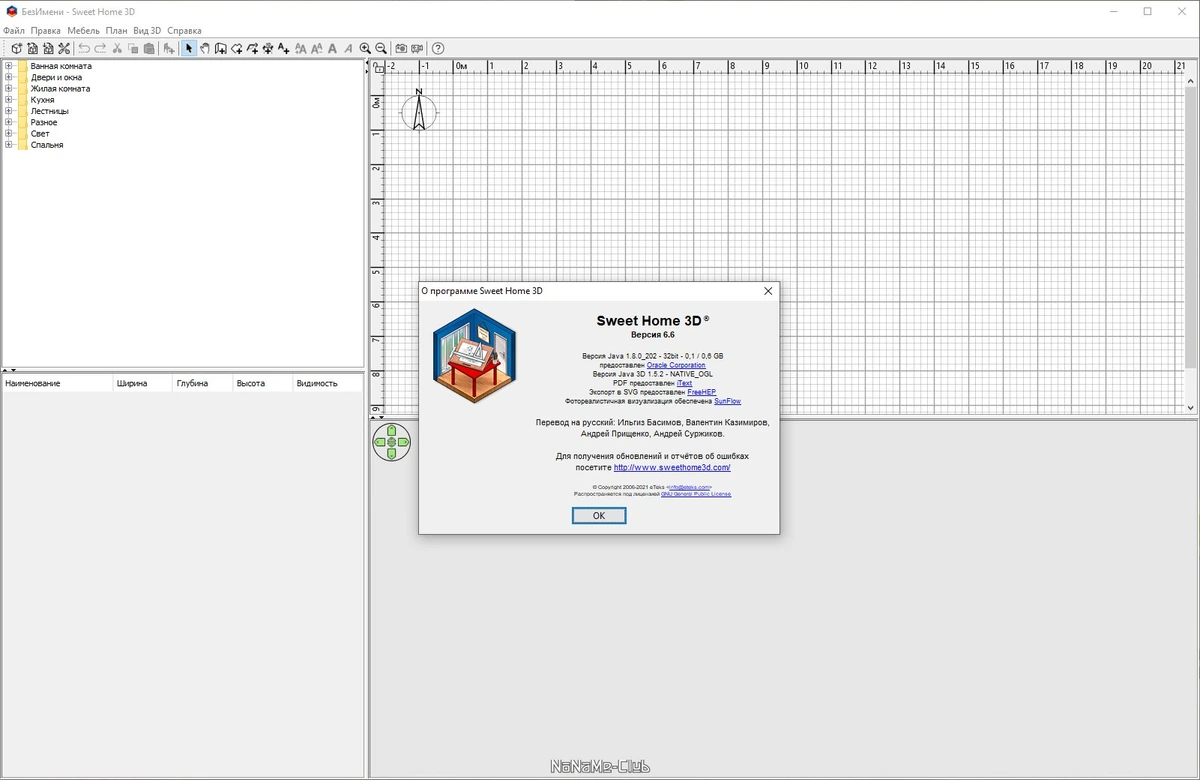Select the compass on the plan
The width and height of the screenshot is (1200, 780).
click(420, 111)
